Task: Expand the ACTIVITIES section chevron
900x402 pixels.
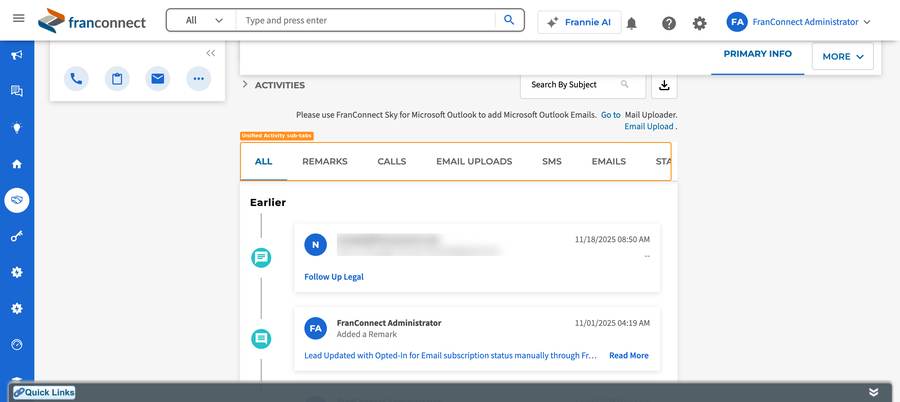Action: coord(245,84)
